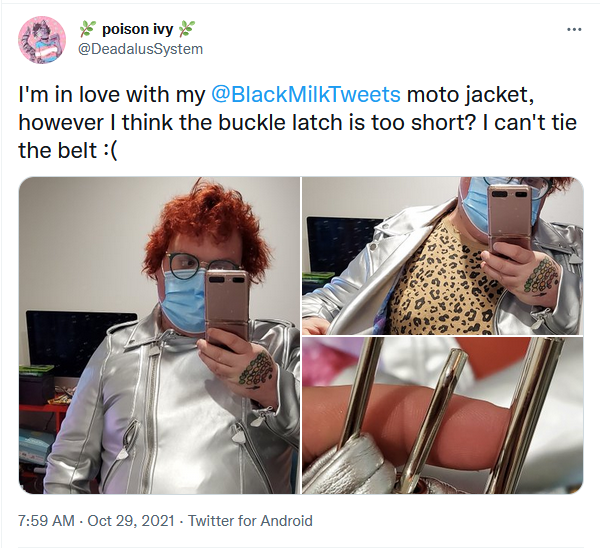Open the buckle latch close-up photo

coord(443,415)
